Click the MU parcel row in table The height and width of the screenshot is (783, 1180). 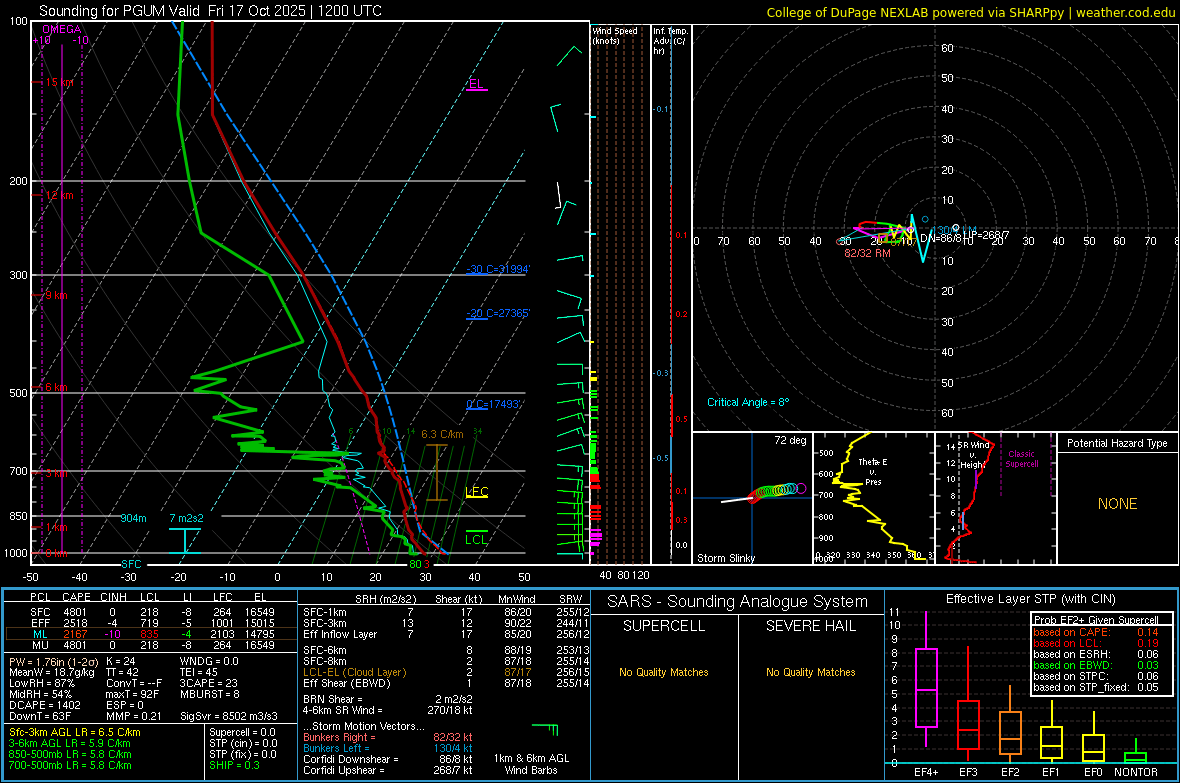coord(151,644)
